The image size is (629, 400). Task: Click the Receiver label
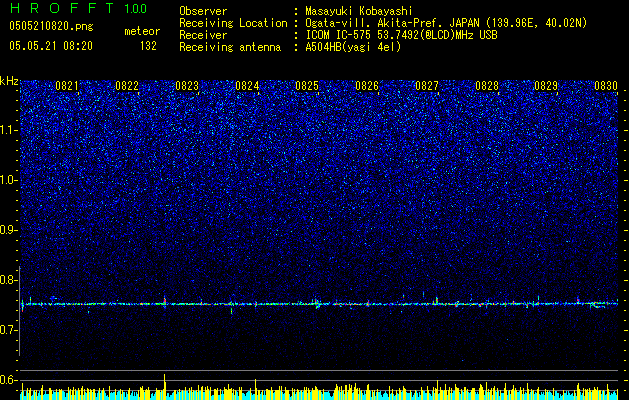[x=203, y=35]
